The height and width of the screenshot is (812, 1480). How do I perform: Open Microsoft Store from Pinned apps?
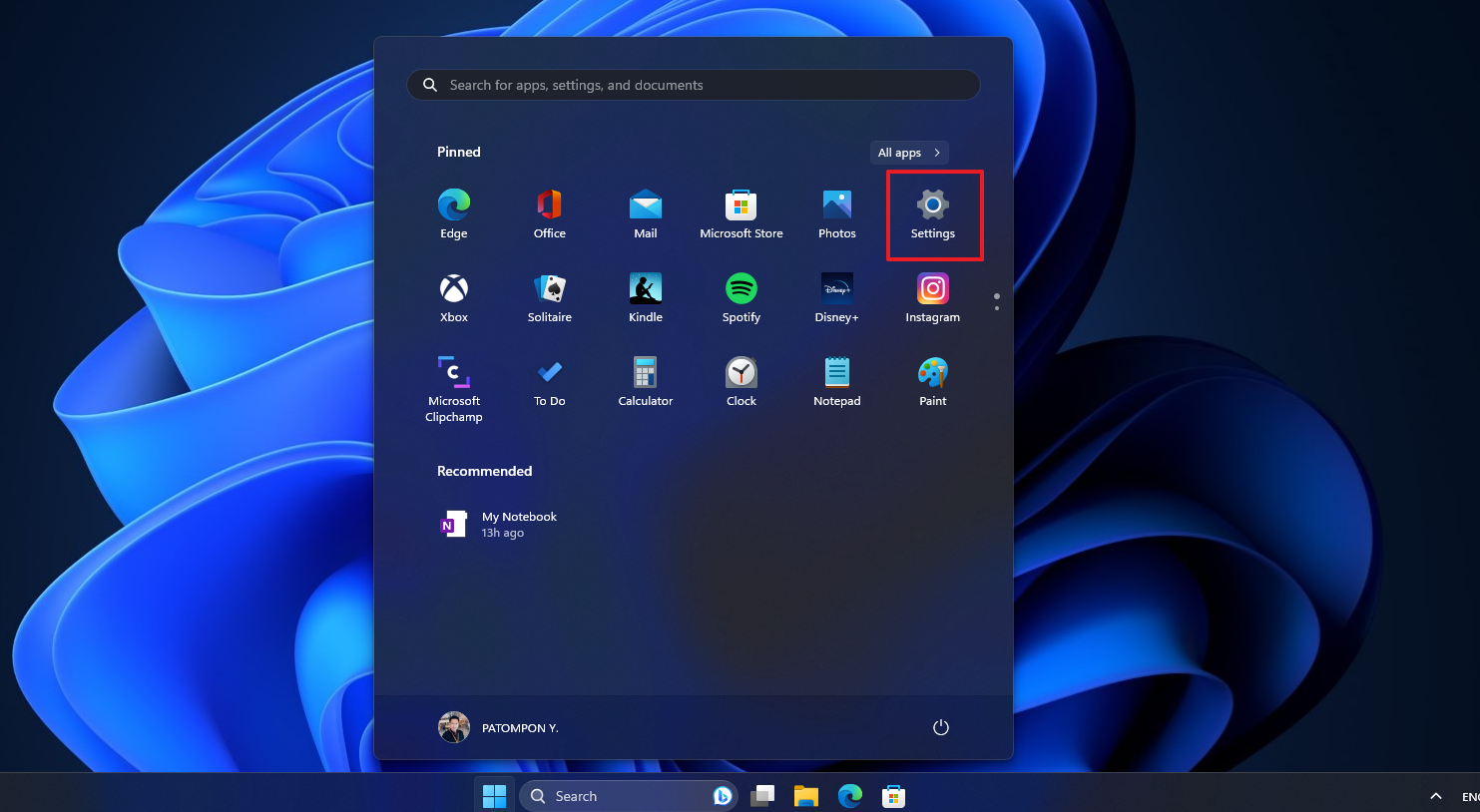pos(741,213)
